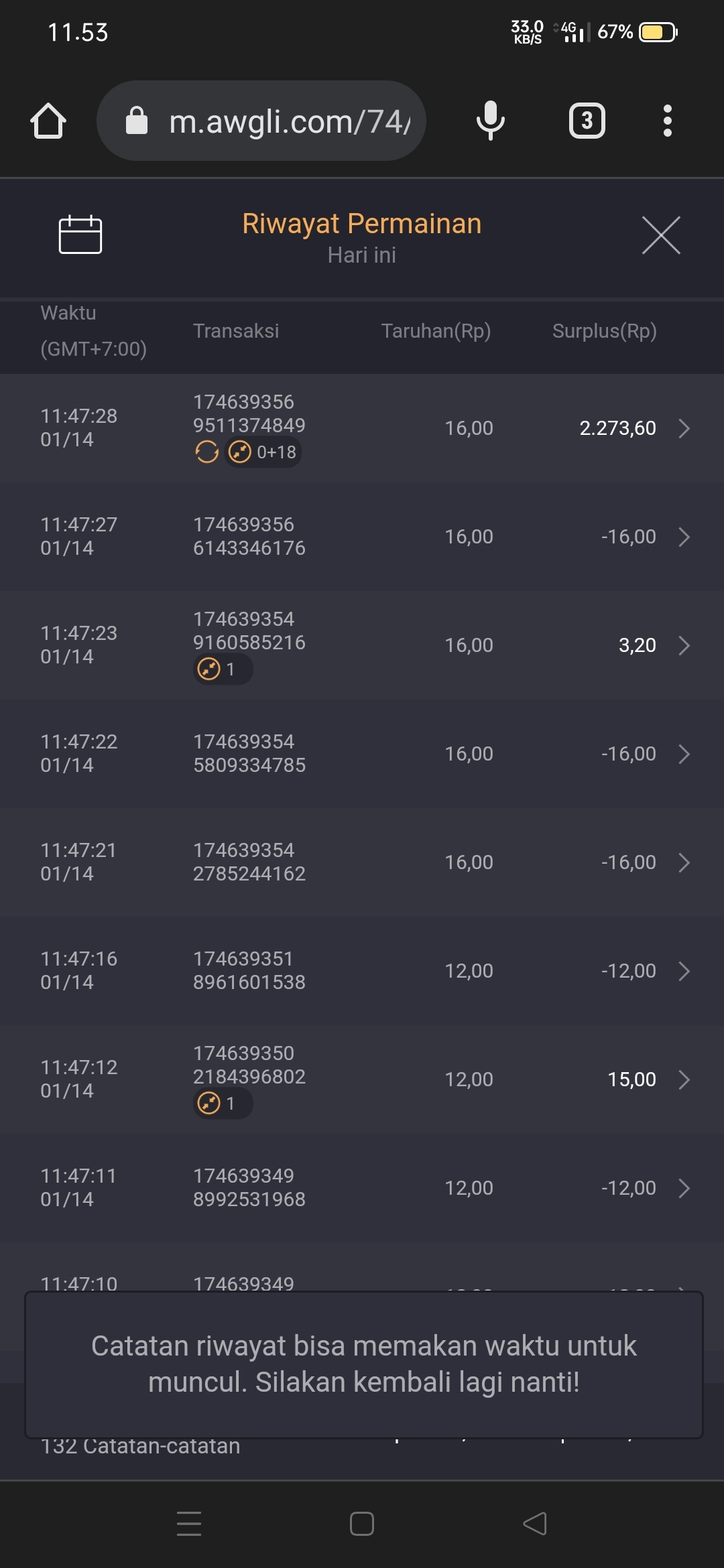The width and height of the screenshot is (724, 1568).
Task: Expand the 15,00 surplus row chevron
Action: (x=684, y=1080)
